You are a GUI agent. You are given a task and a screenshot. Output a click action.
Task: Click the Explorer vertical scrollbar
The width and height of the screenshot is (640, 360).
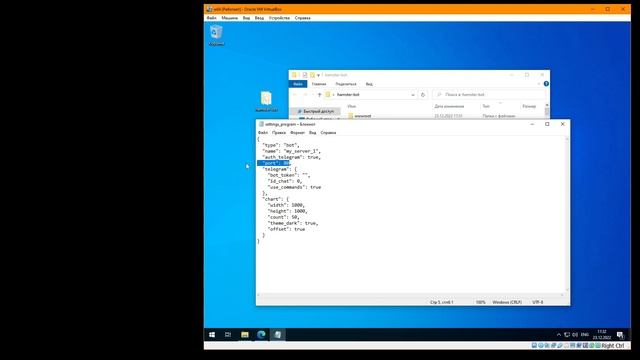[547, 111]
